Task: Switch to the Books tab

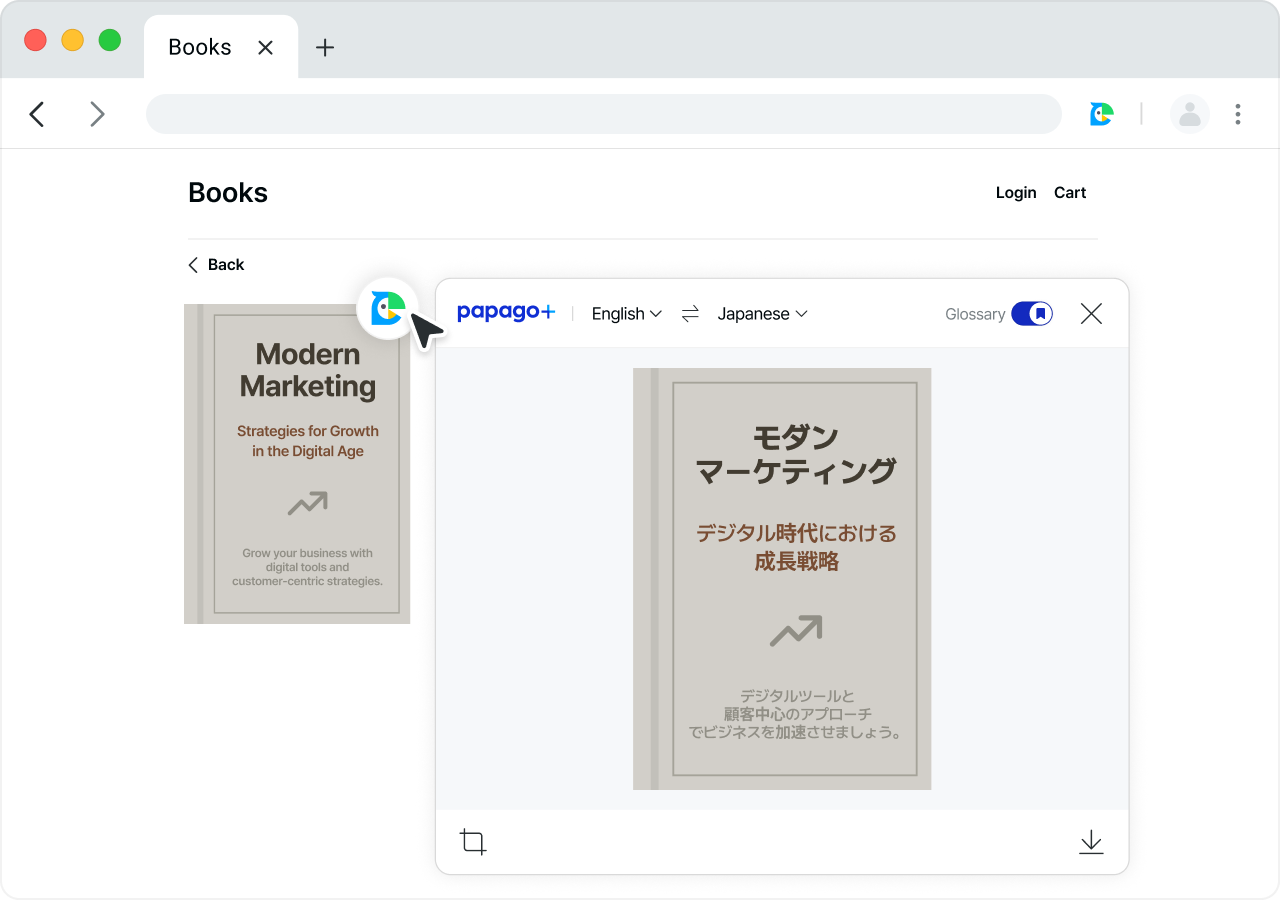Action: pyautogui.click(x=199, y=47)
